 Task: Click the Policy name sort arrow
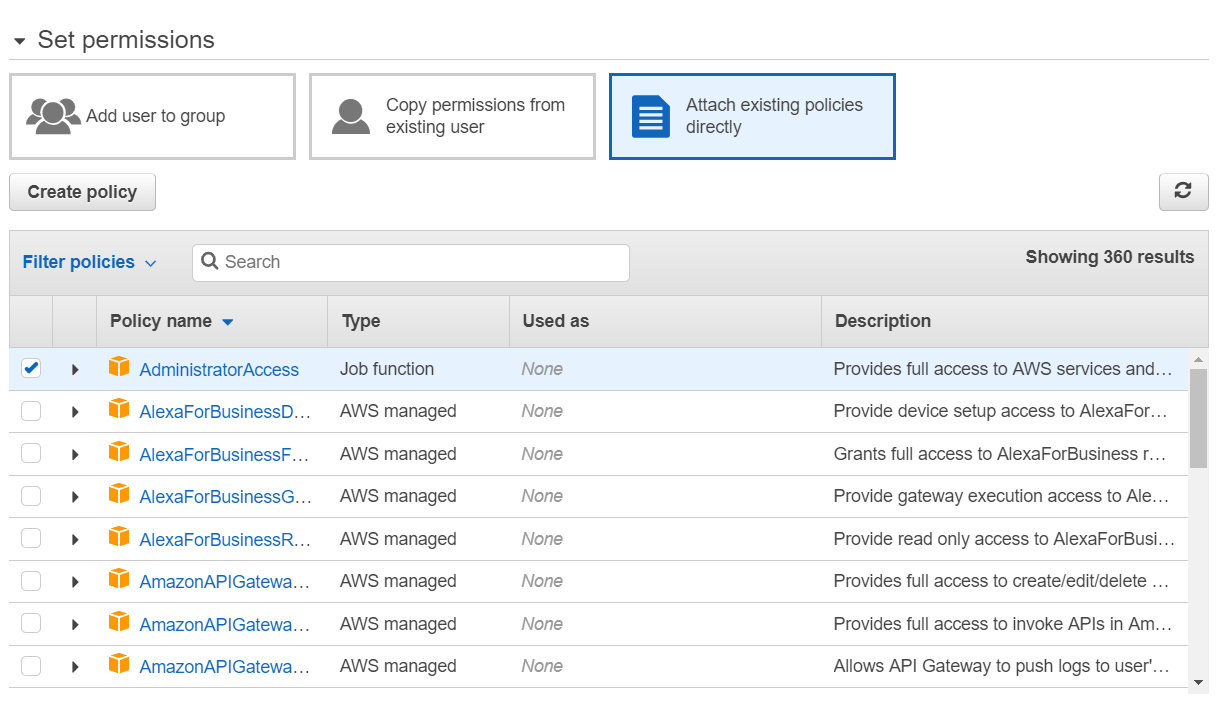point(227,322)
